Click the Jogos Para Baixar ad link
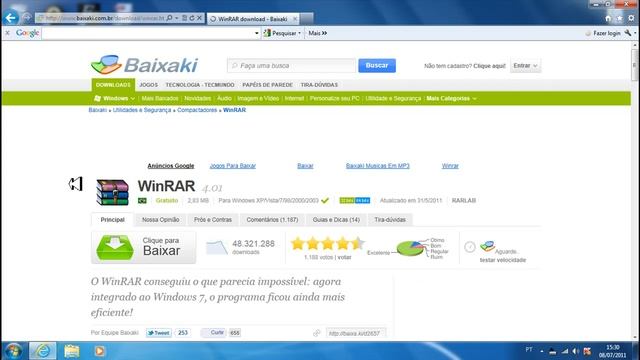 tap(233, 166)
